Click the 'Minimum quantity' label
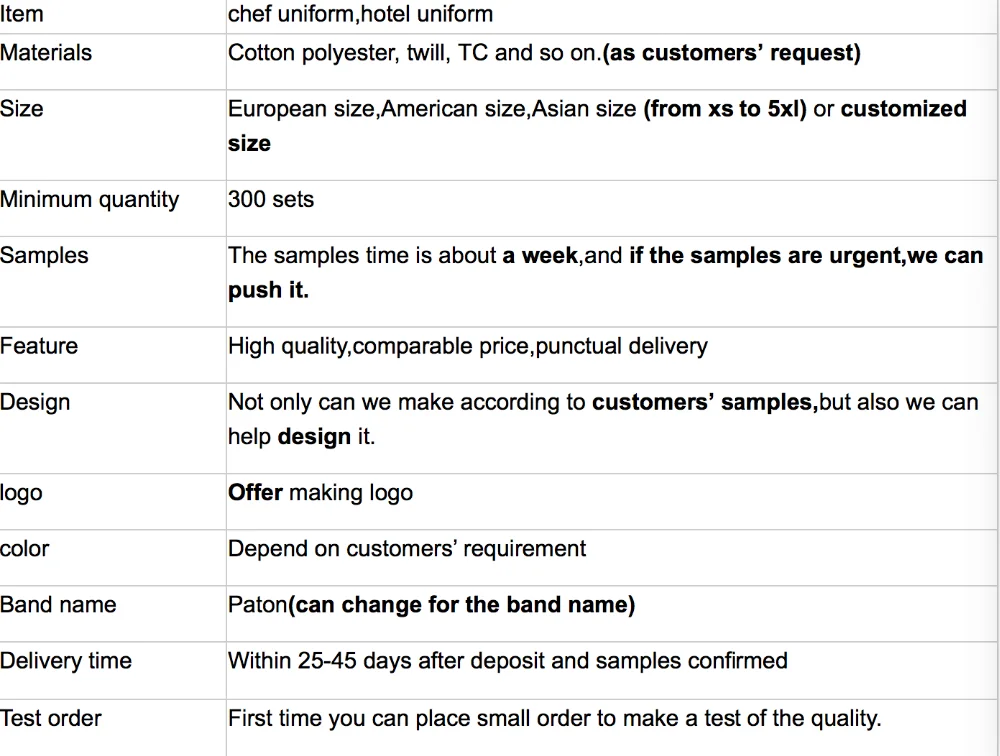This screenshot has height=756, width=1000. coord(89,200)
